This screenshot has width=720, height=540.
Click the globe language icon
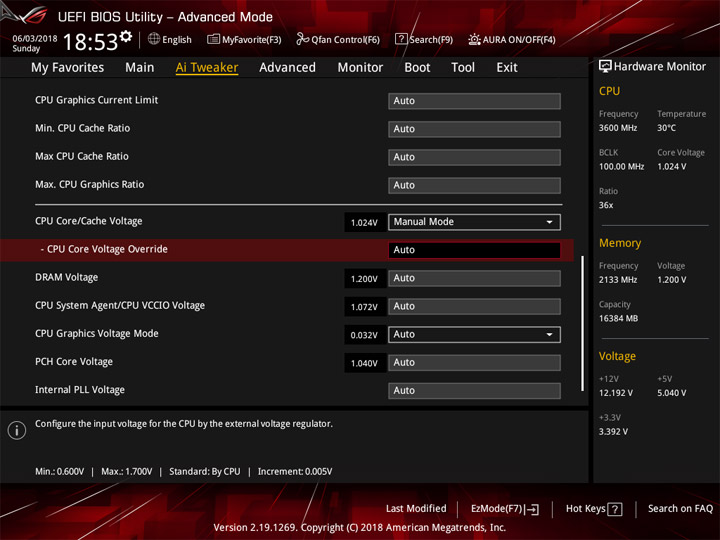(154, 39)
